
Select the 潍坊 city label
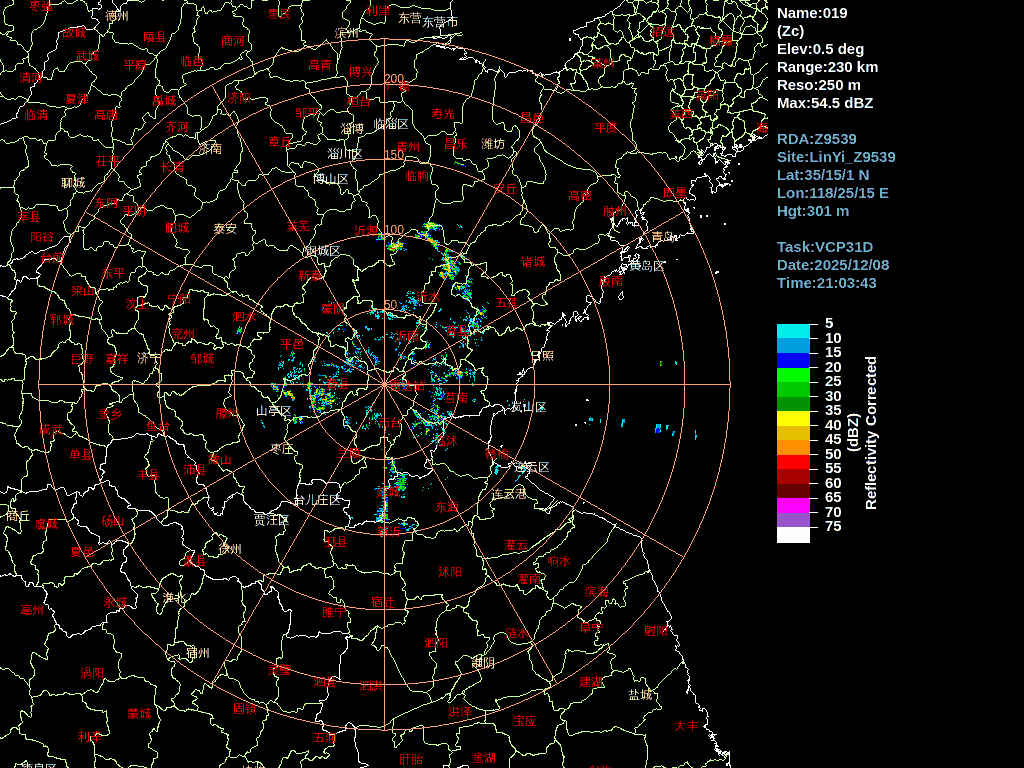(493, 144)
